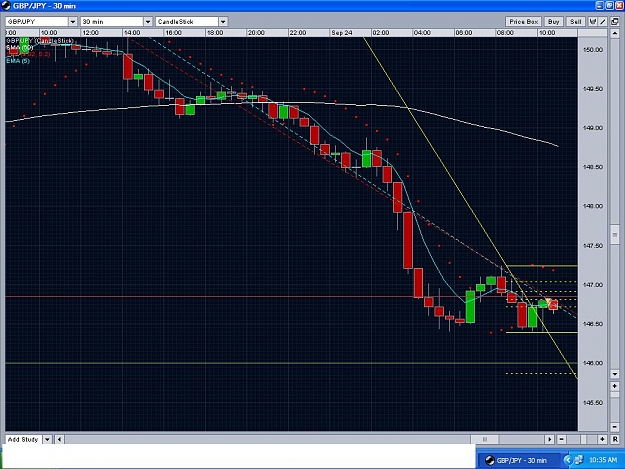Click the R reset chart button

[615, 440]
